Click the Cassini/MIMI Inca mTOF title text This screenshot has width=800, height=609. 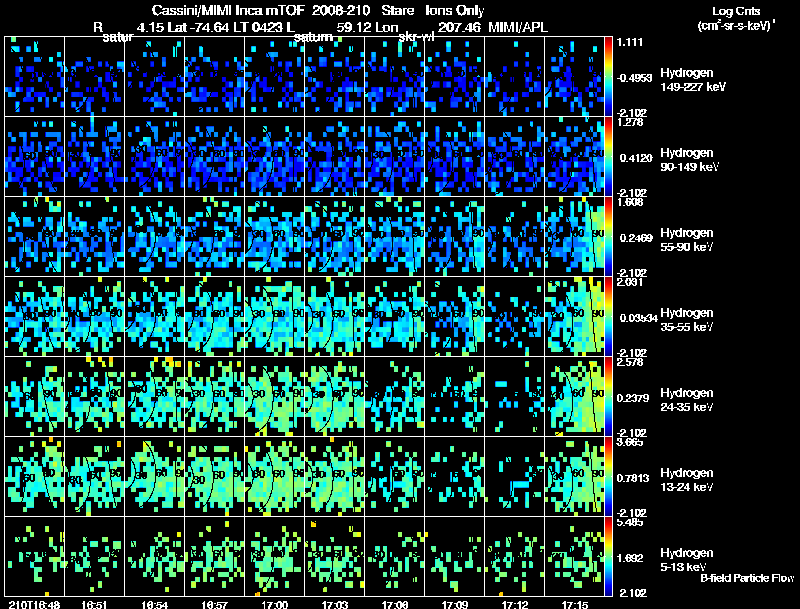tap(228, 10)
